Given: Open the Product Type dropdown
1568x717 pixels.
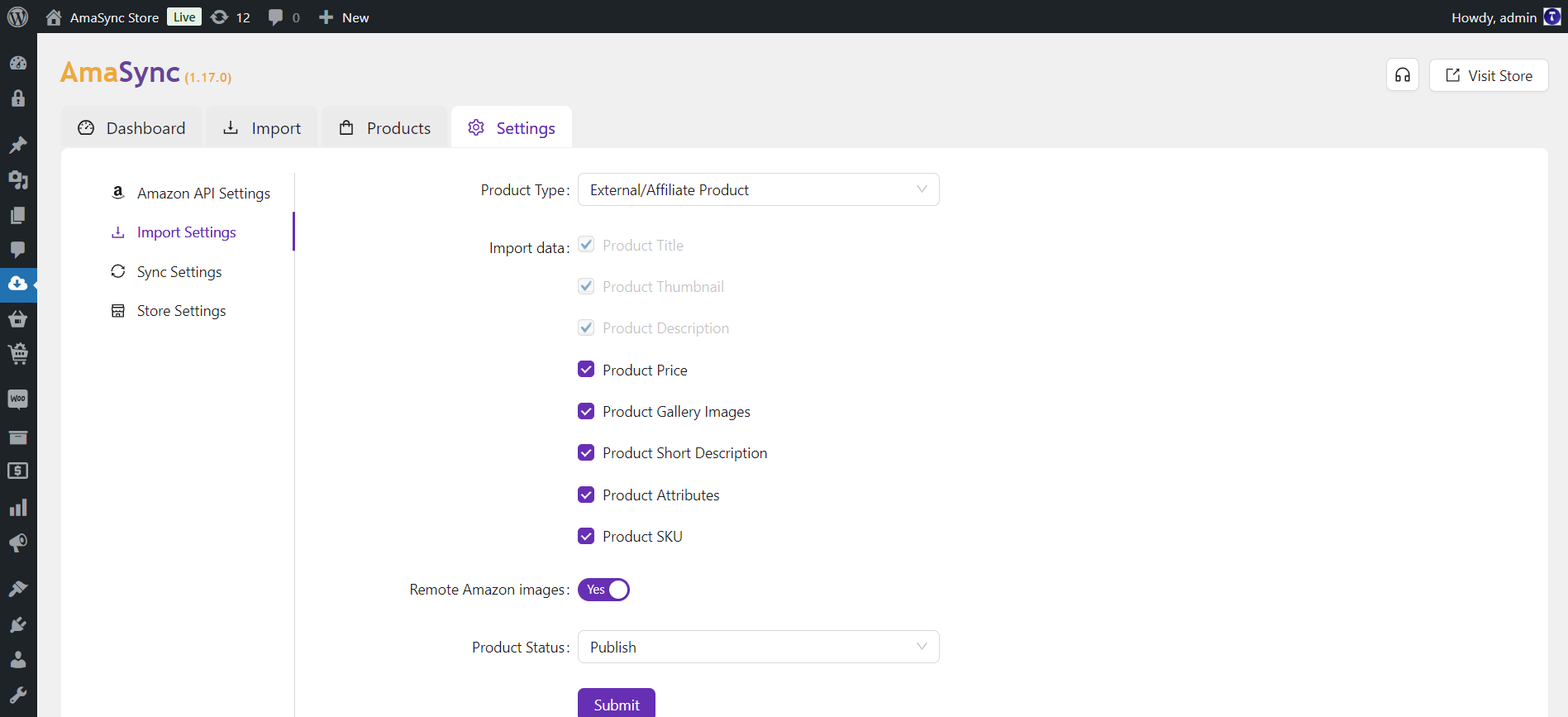Looking at the screenshot, I should [758, 189].
